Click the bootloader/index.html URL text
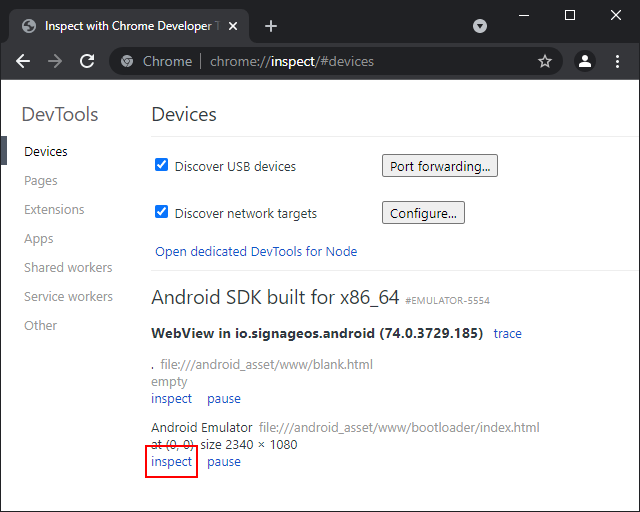 [x=399, y=427]
